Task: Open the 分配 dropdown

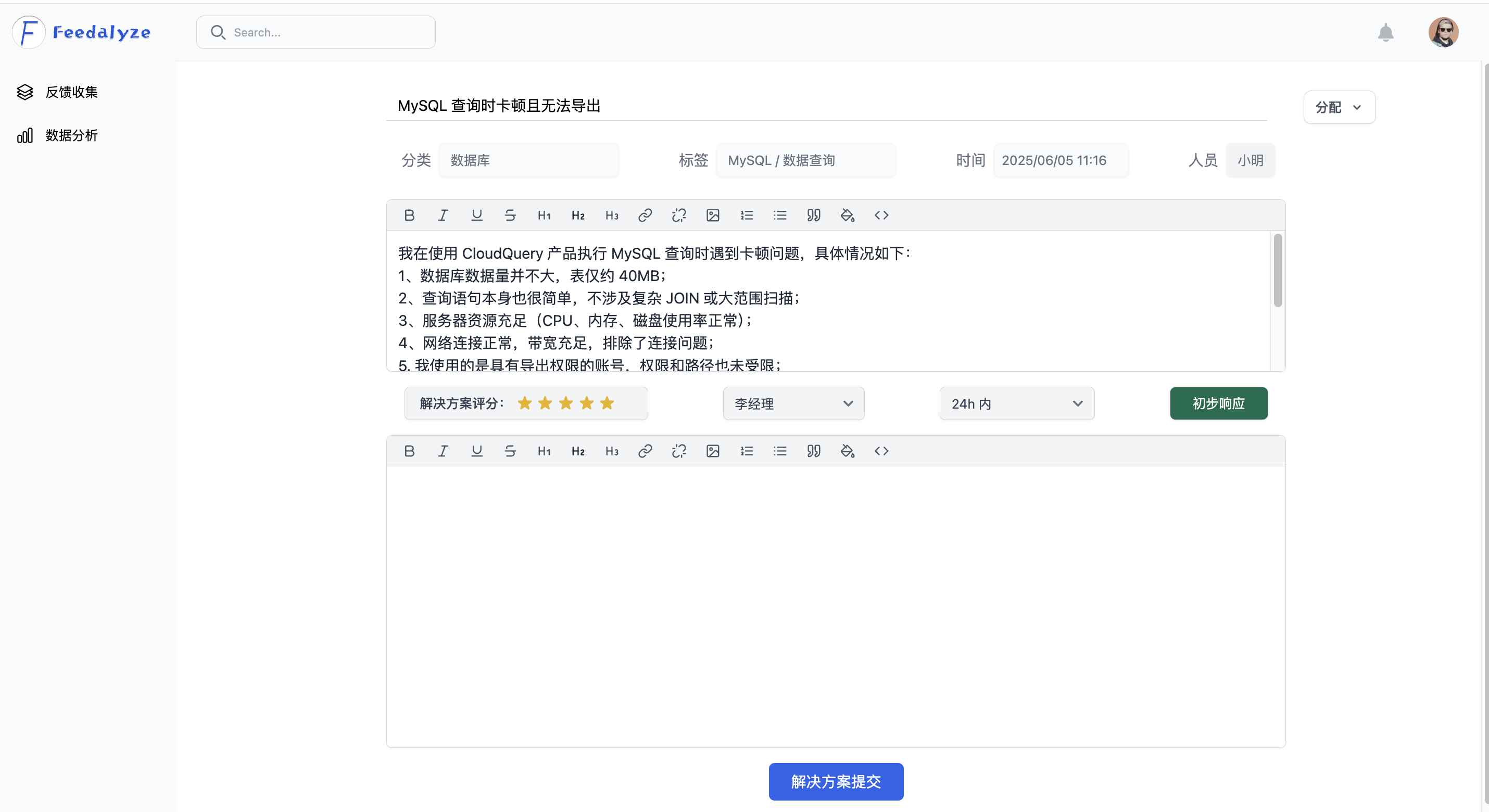Action: click(x=1339, y=107)
